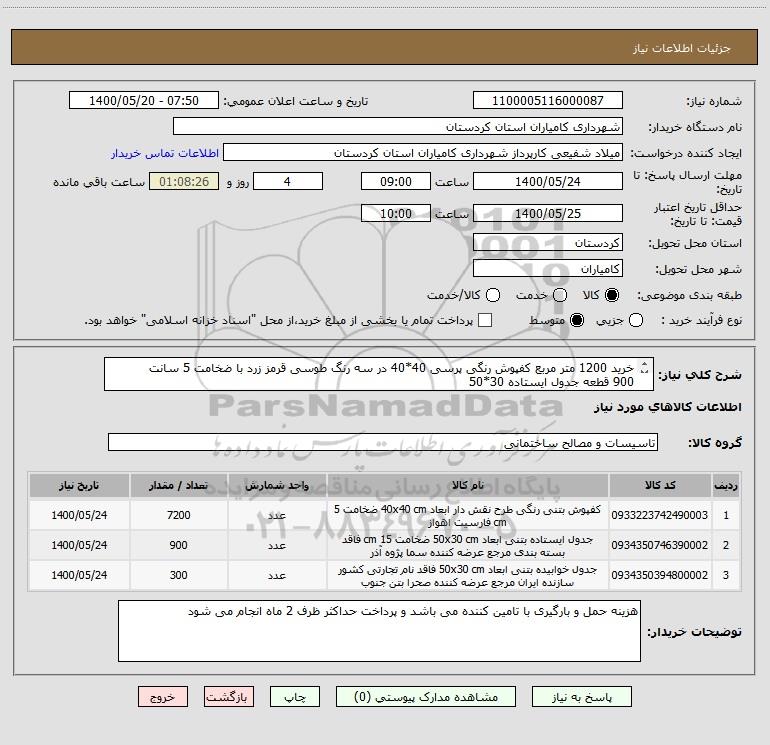
Task: Click the شماره نیاز field 1100005116000087
Action: click(548, 101)
